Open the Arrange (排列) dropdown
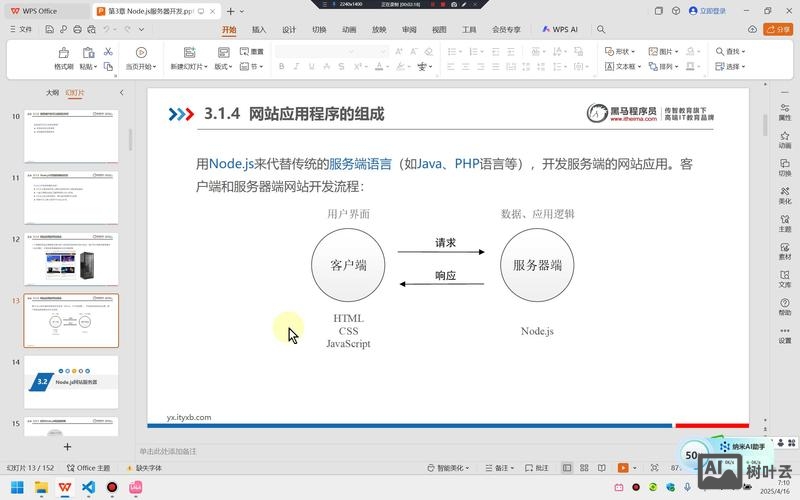Image resolution: width=800 pixels, height=500 pixels. click(x=663, y=66)
